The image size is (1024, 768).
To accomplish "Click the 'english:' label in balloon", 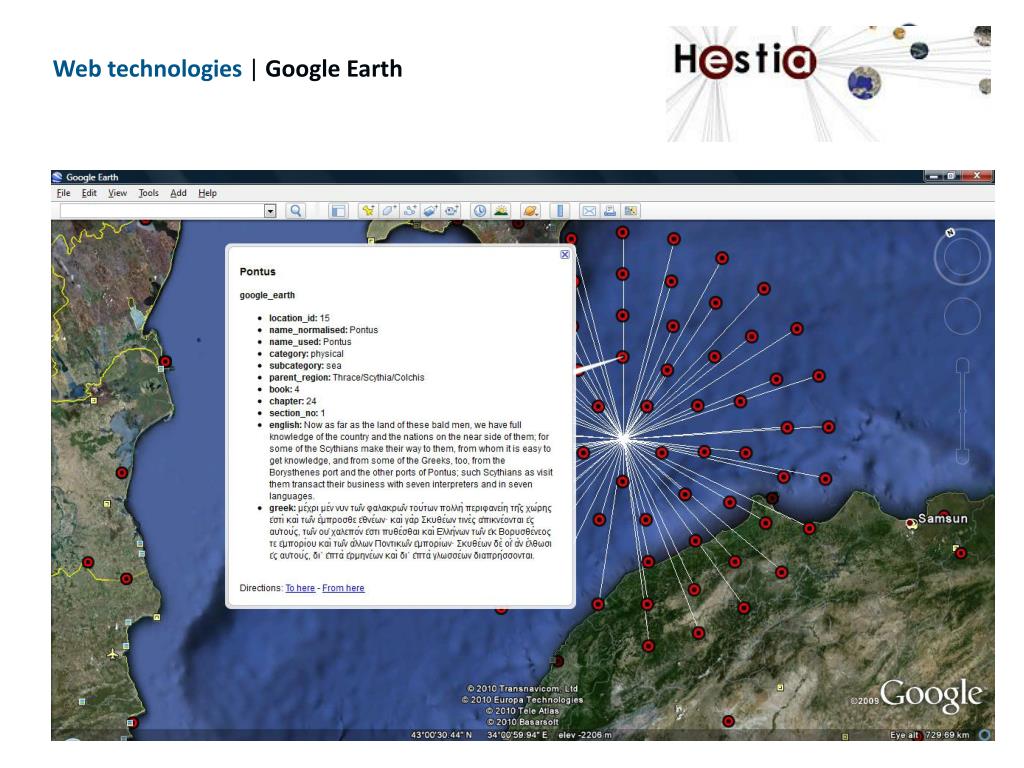I will (x=285, y=424).
